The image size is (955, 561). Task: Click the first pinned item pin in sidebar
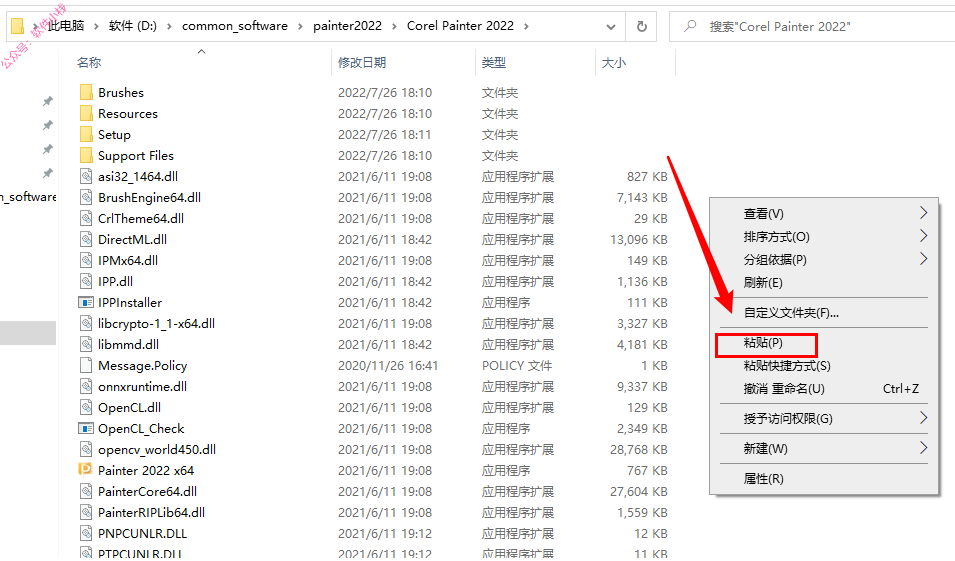pyautogui.click(x=48, y=101)
